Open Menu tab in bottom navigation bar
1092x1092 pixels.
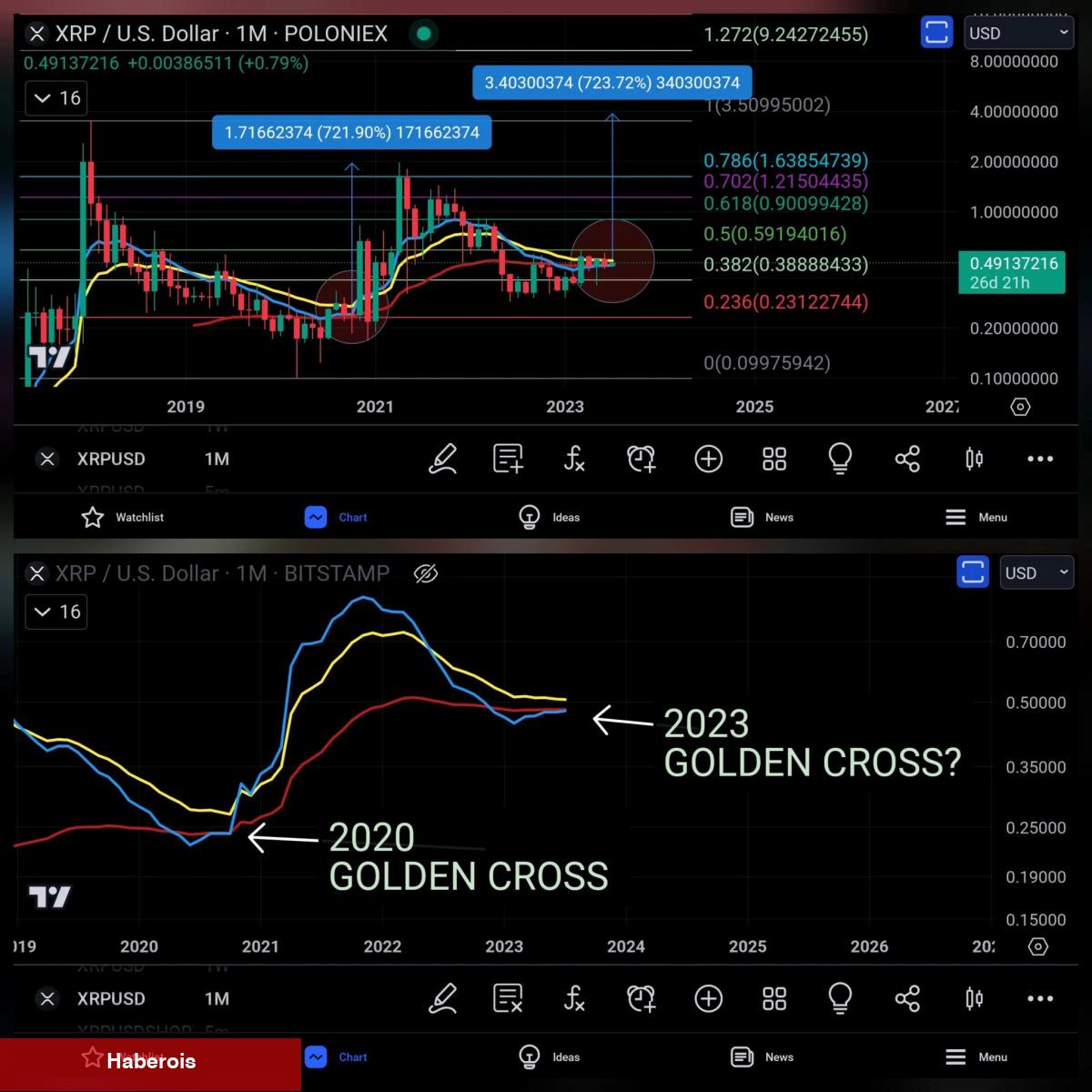(x=976, y=1057)
